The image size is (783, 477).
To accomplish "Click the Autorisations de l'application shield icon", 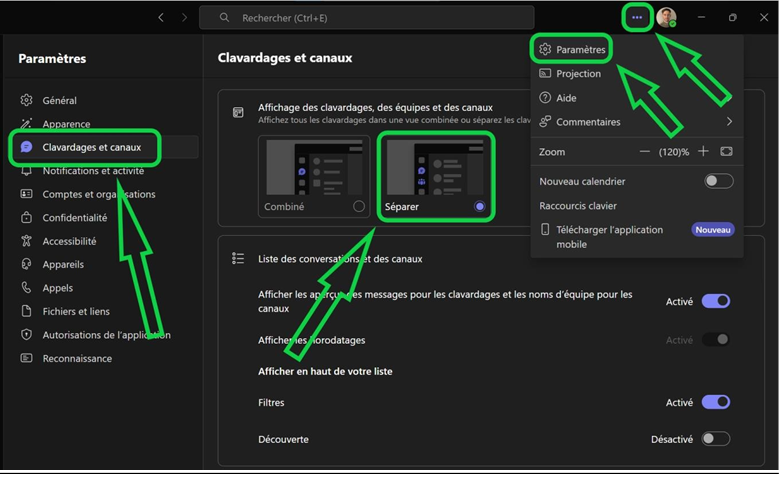I will [x=26, y=335].
